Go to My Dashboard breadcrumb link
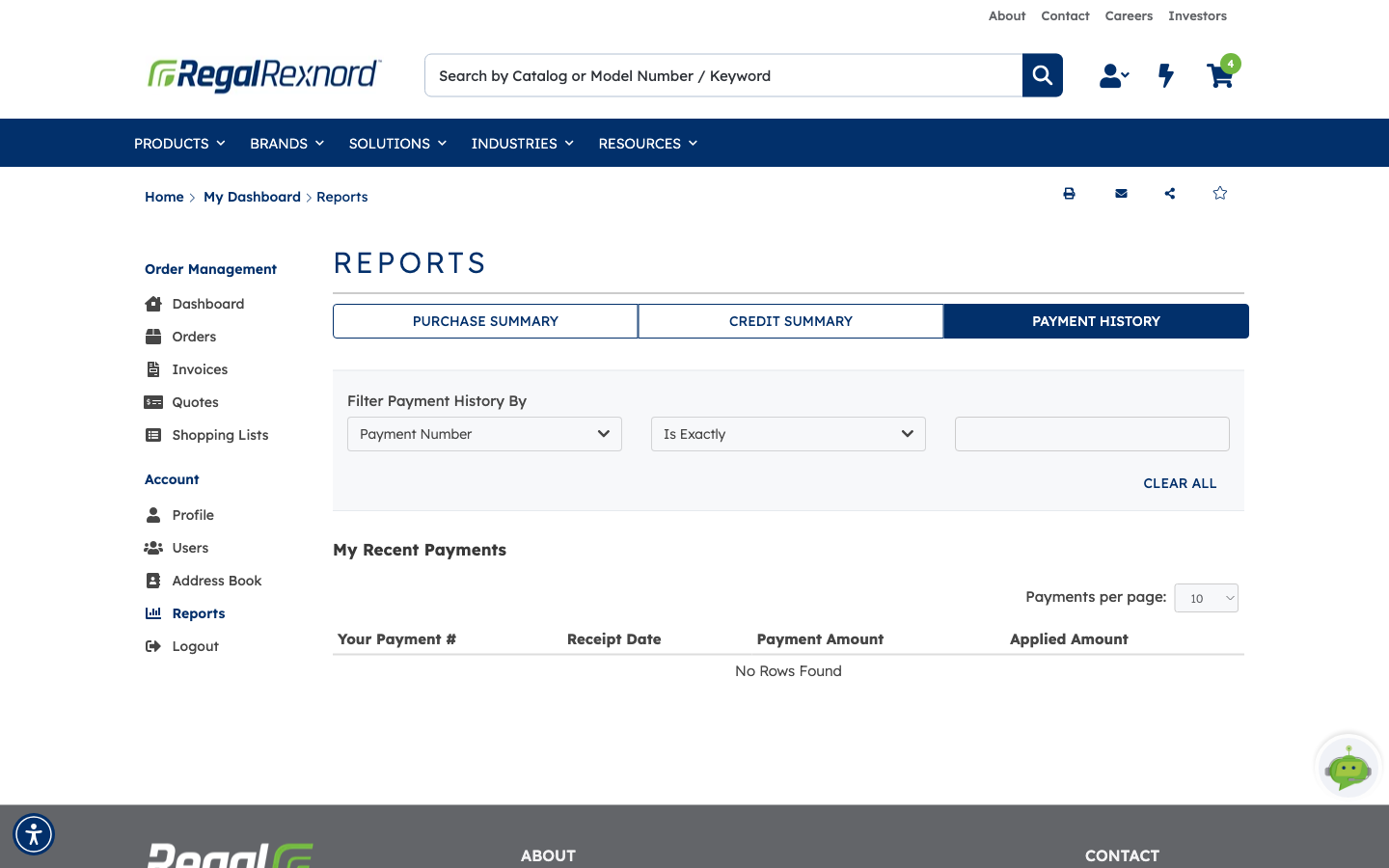This screenshot has height=868, width=1389. pos(252,197)
